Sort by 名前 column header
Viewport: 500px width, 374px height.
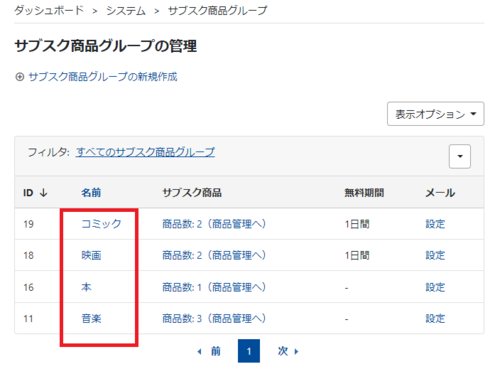coord(91,193)
